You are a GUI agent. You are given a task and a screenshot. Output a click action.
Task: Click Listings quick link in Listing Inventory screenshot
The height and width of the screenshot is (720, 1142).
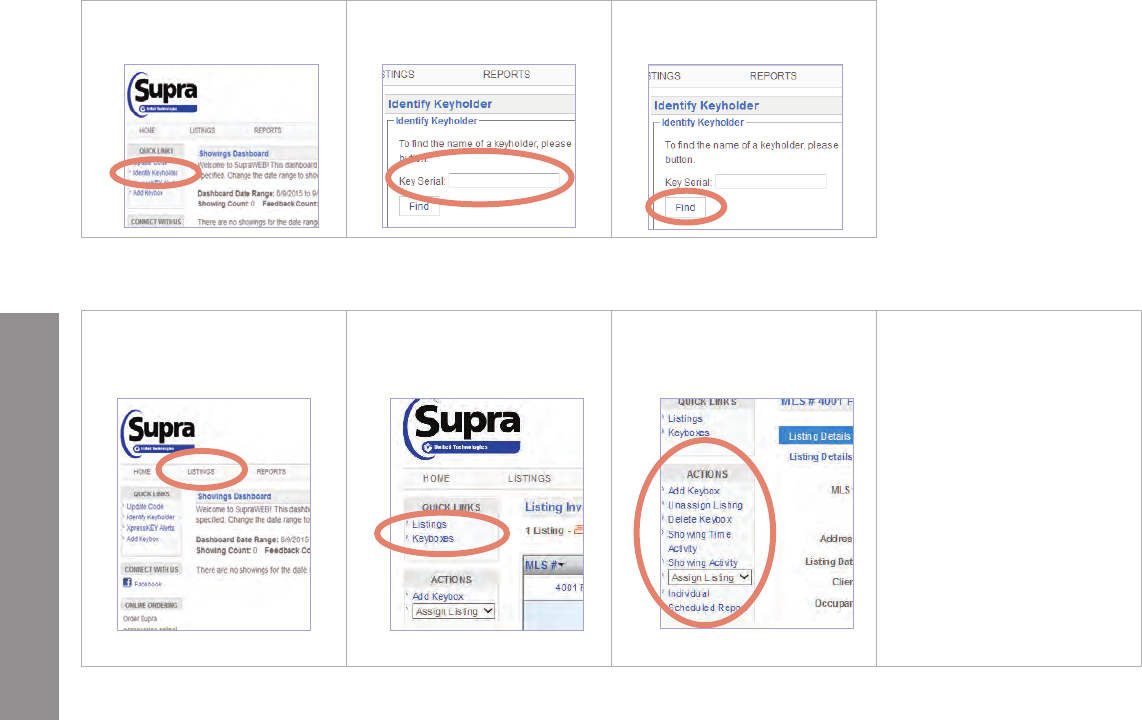(x=429, y=524)
